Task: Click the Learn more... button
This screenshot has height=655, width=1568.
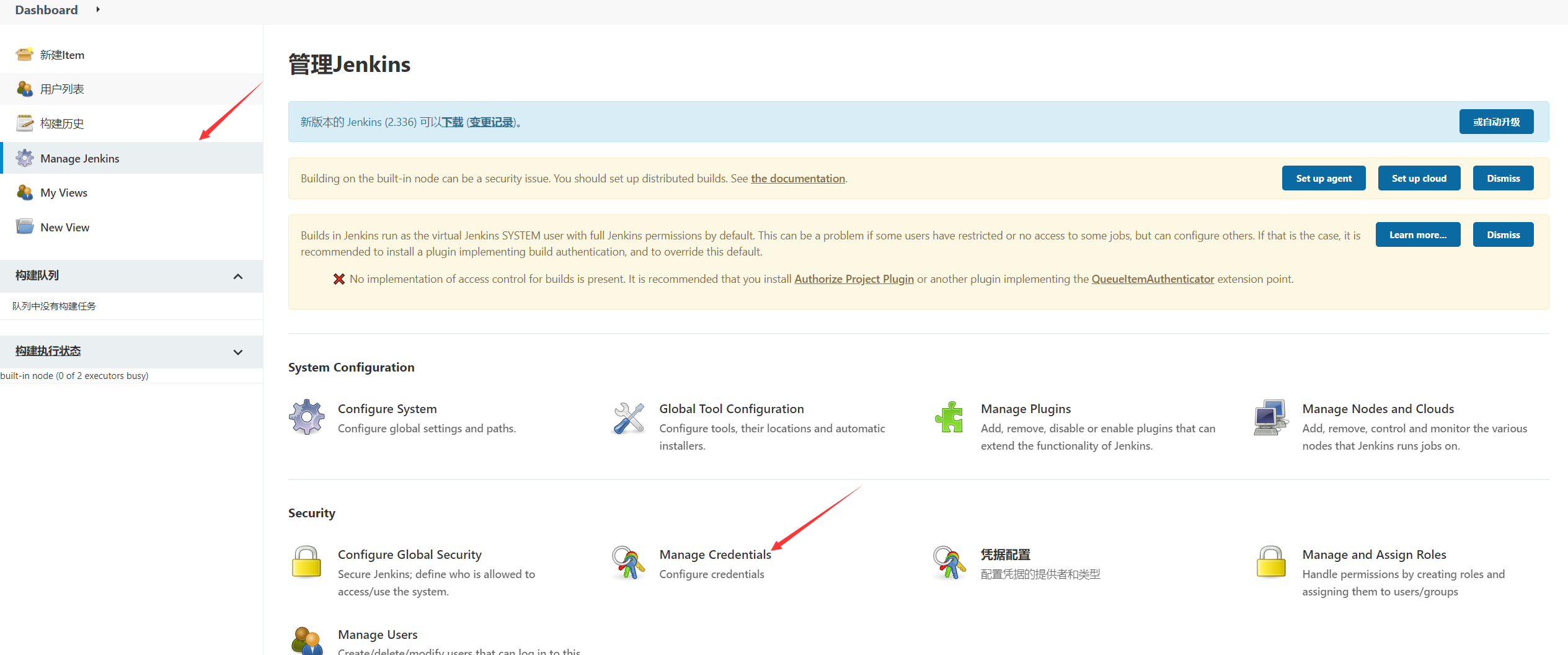Action: click(x=1417, y=234)
